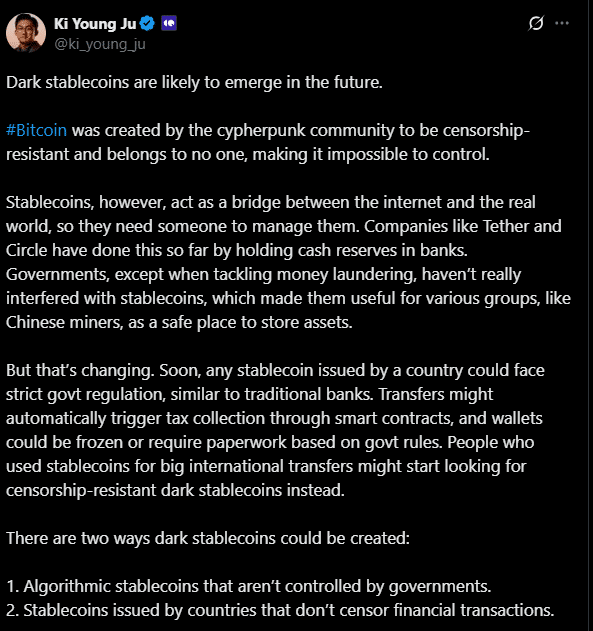Image resolution: width=593 pixels, height=631 pixels.
Task: Click list item 2 about stablecoins issued by countries
Action: point(280,610)
